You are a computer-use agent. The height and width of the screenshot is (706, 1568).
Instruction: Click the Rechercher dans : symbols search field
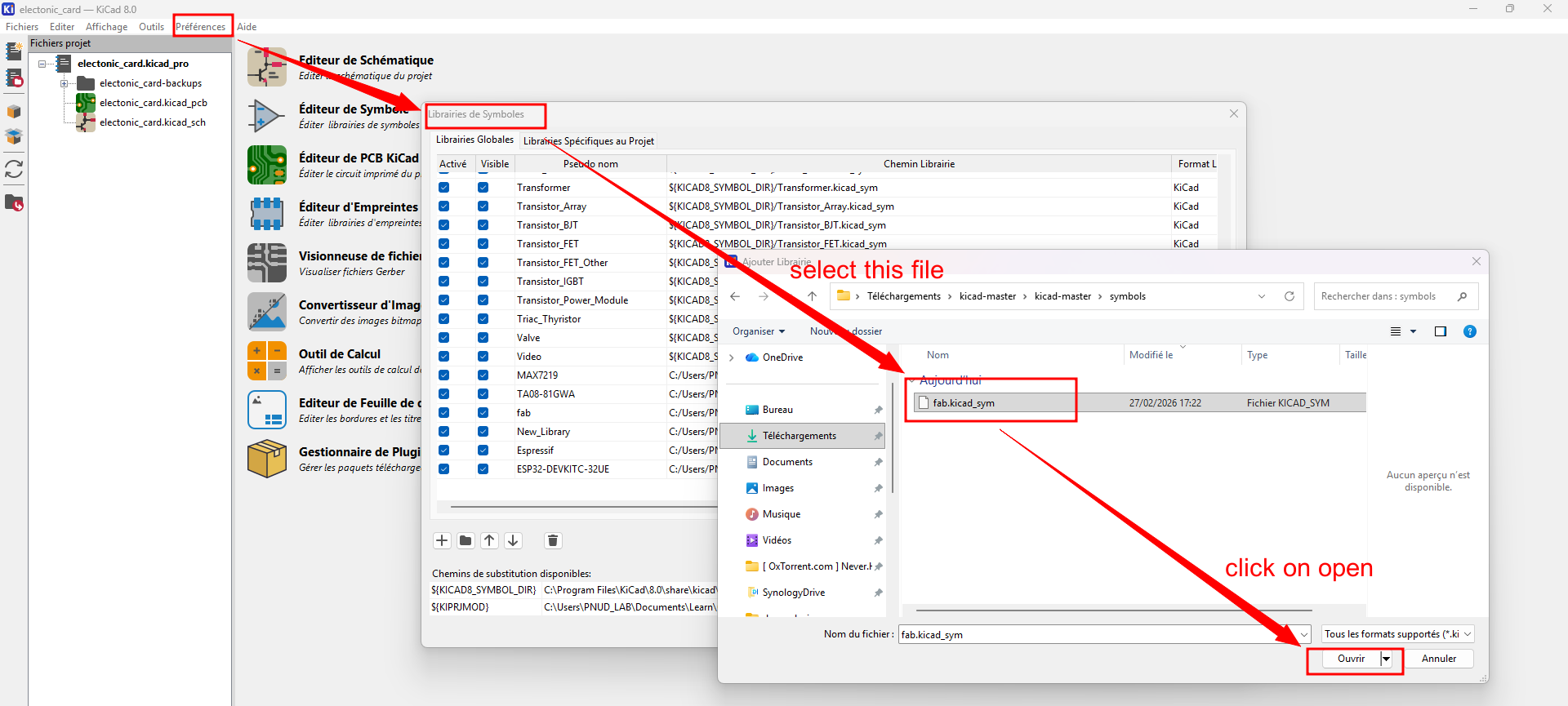point(1396,296)
